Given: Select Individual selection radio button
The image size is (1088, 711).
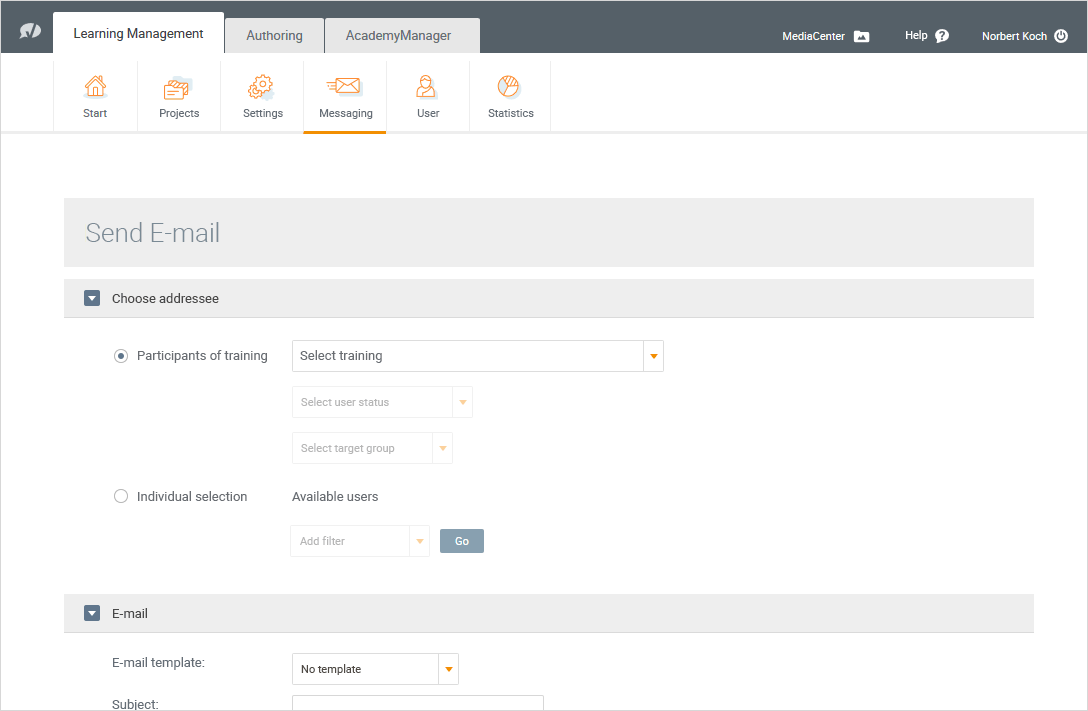Looking at the screenshot, I should point(121,497).
